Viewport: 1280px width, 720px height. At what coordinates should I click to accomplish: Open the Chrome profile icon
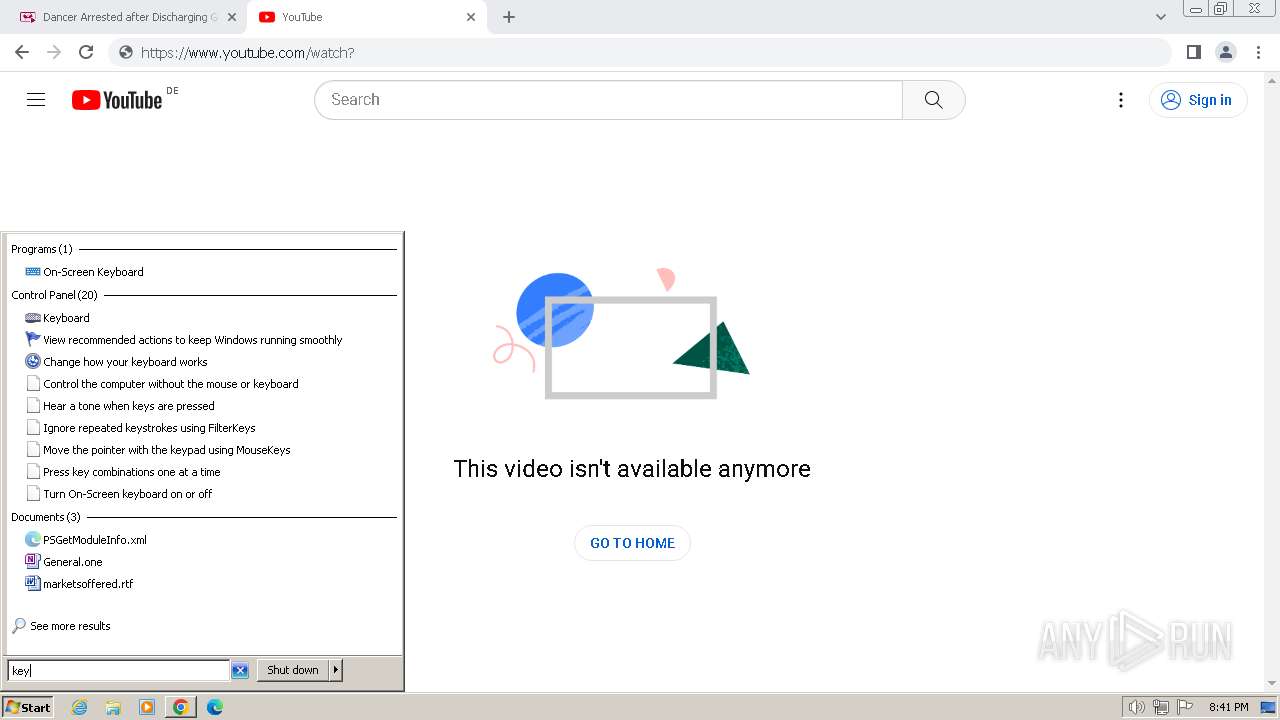click(x=1225, y=52)
